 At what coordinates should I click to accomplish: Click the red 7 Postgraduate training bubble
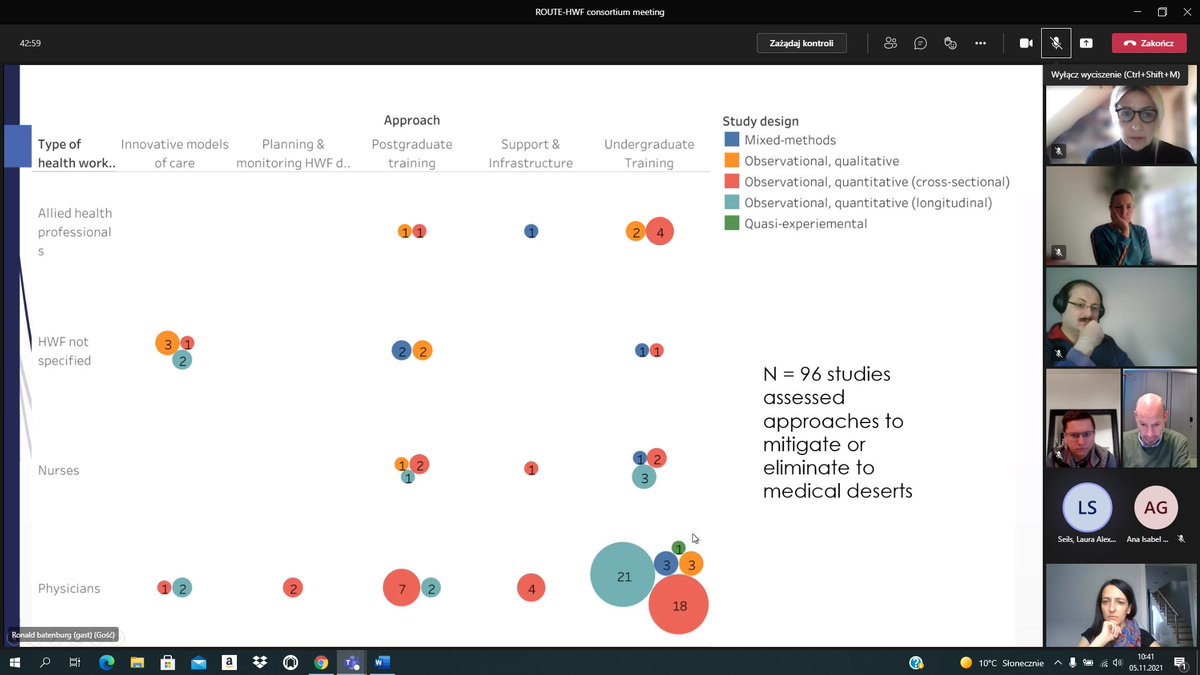[402, 588]
